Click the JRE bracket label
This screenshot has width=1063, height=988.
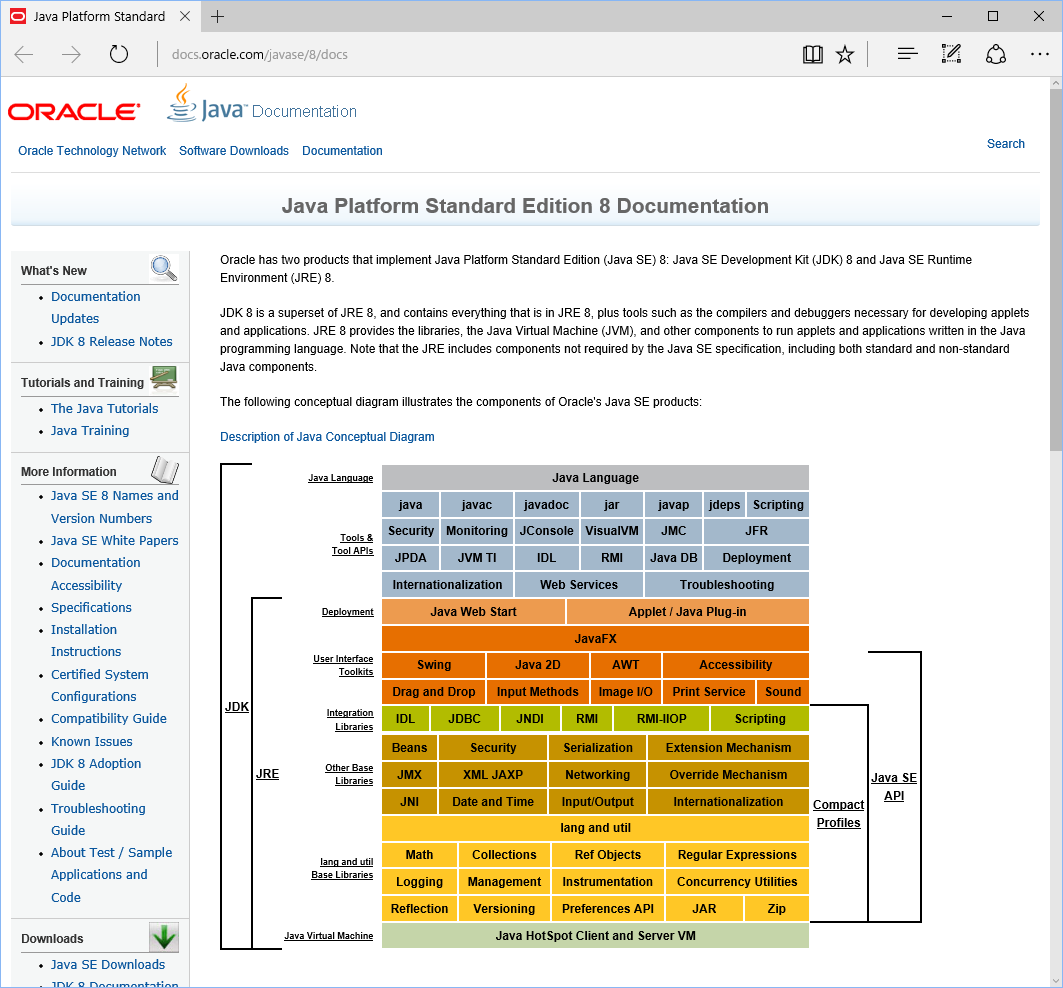[267, 774]
